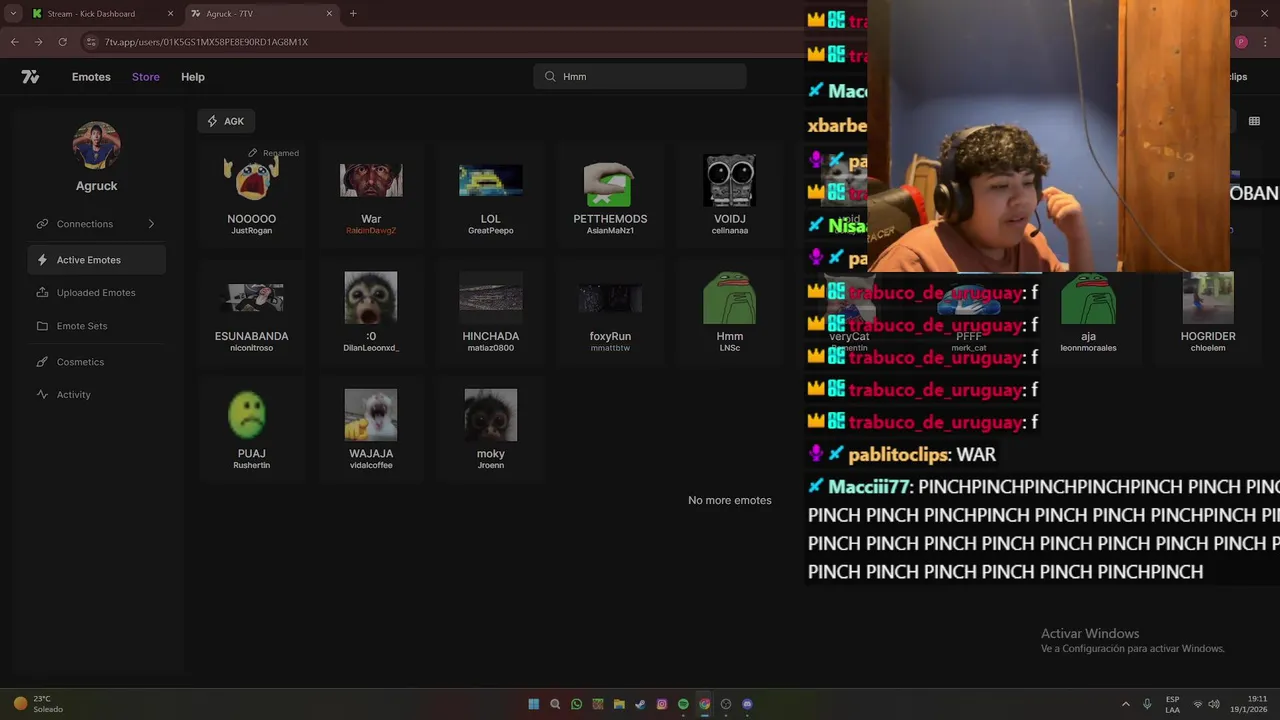Open Cosmetics in the sidebar
This screenshot has width=1280, height=720.
click(x=97, y=362)
